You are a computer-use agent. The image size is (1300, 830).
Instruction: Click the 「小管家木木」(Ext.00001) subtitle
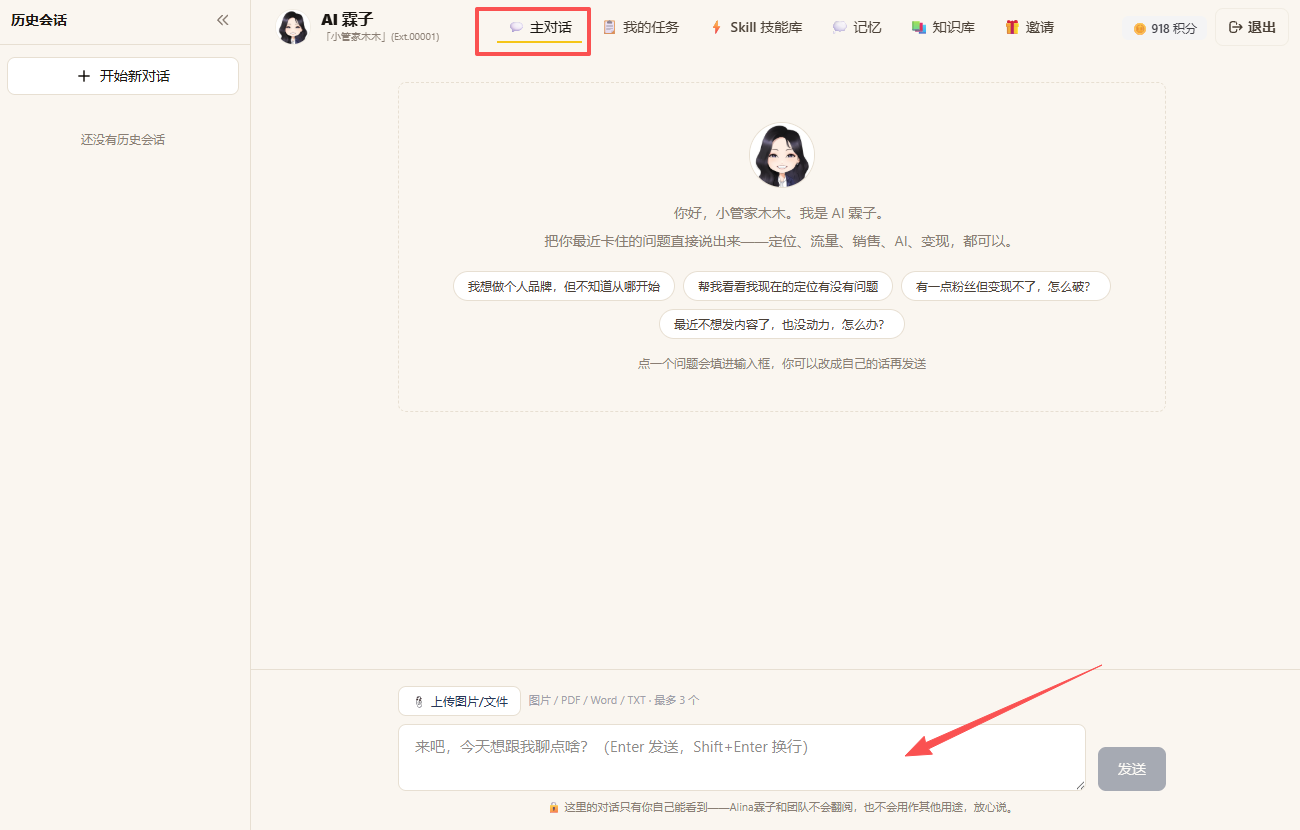click(380, 37)
